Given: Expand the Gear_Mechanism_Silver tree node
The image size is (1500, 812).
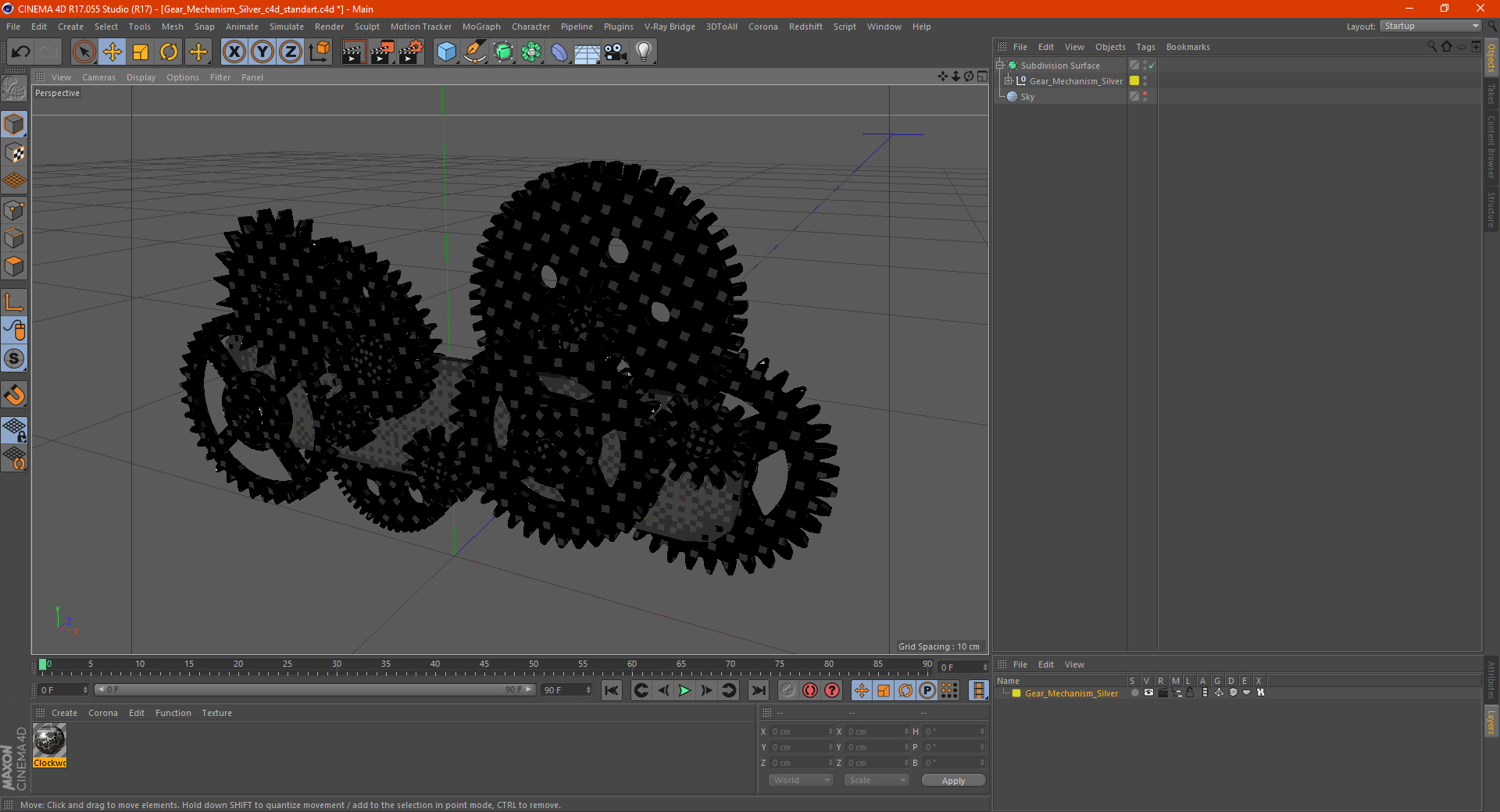Looking at the screenshot, I should (x=1009, y=80).
